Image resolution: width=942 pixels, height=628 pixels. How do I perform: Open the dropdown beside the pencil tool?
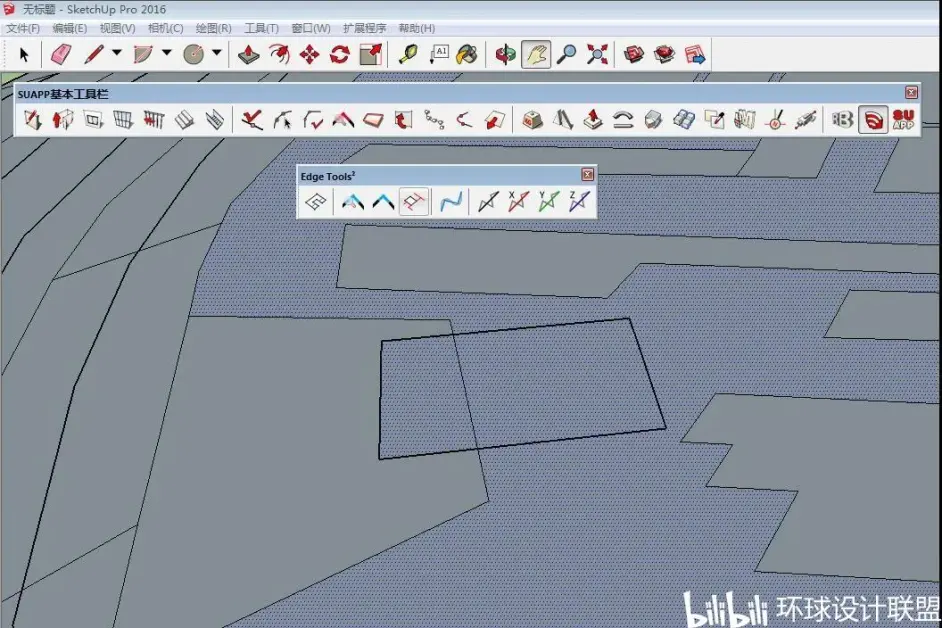(x=117, y=53)
